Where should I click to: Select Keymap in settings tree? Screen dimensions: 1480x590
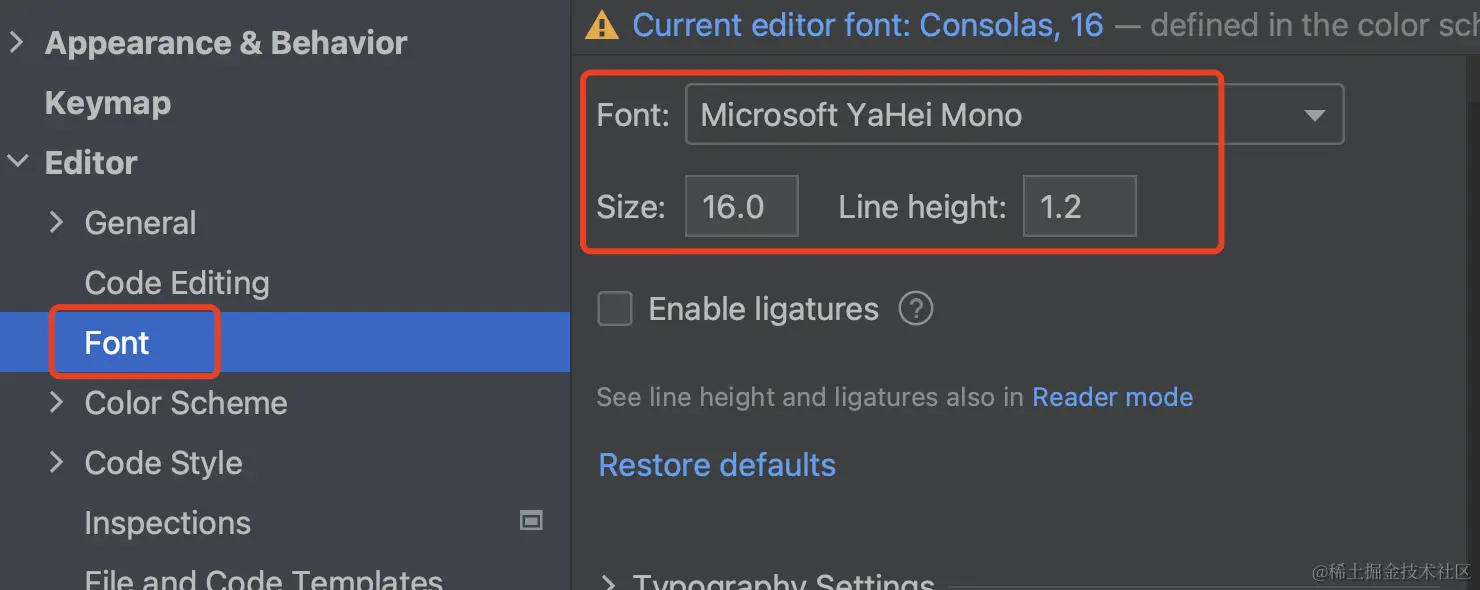pos(108,103)
